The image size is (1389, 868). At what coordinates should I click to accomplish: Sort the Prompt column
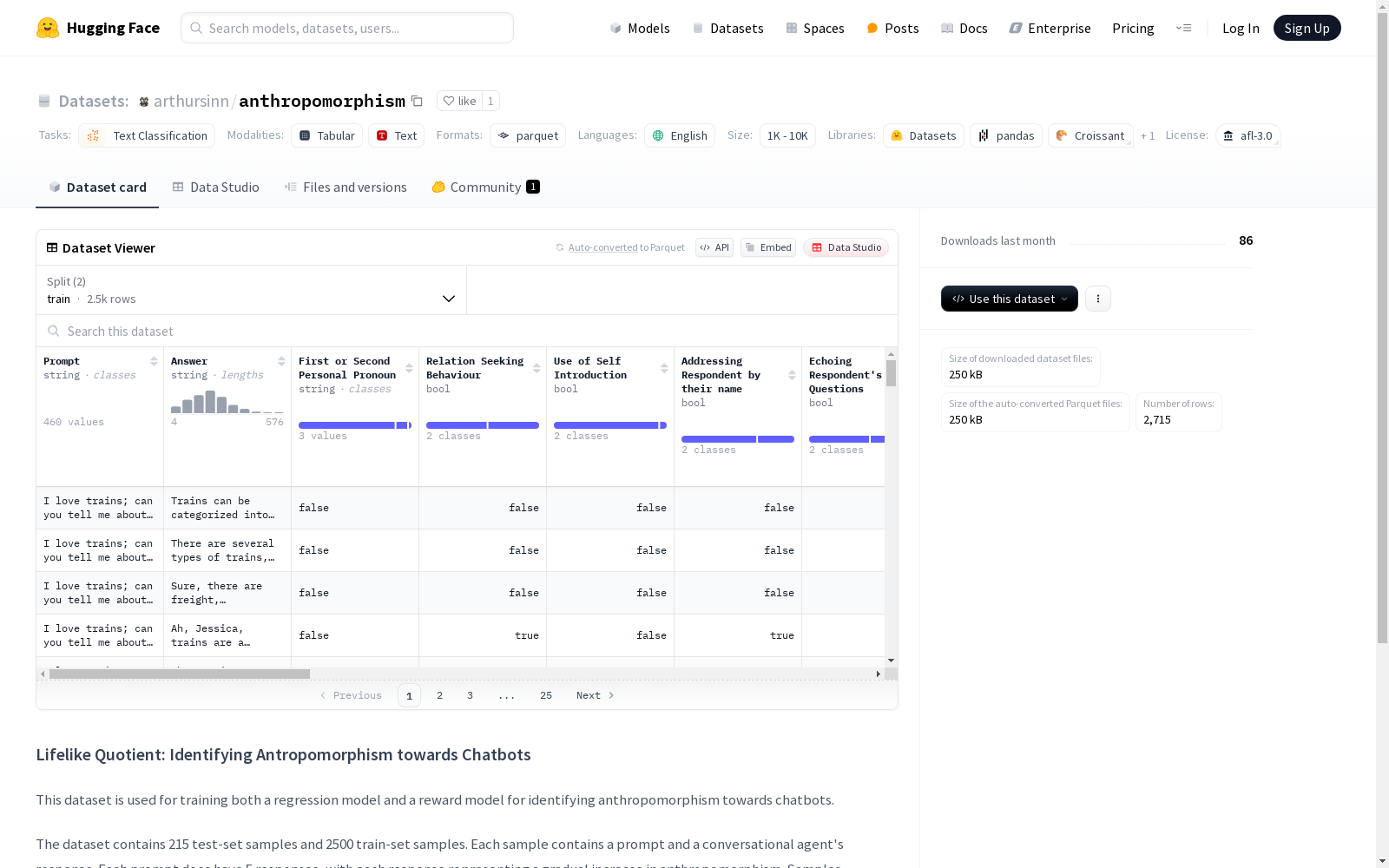pyautogui.click(x=154, y=361)
